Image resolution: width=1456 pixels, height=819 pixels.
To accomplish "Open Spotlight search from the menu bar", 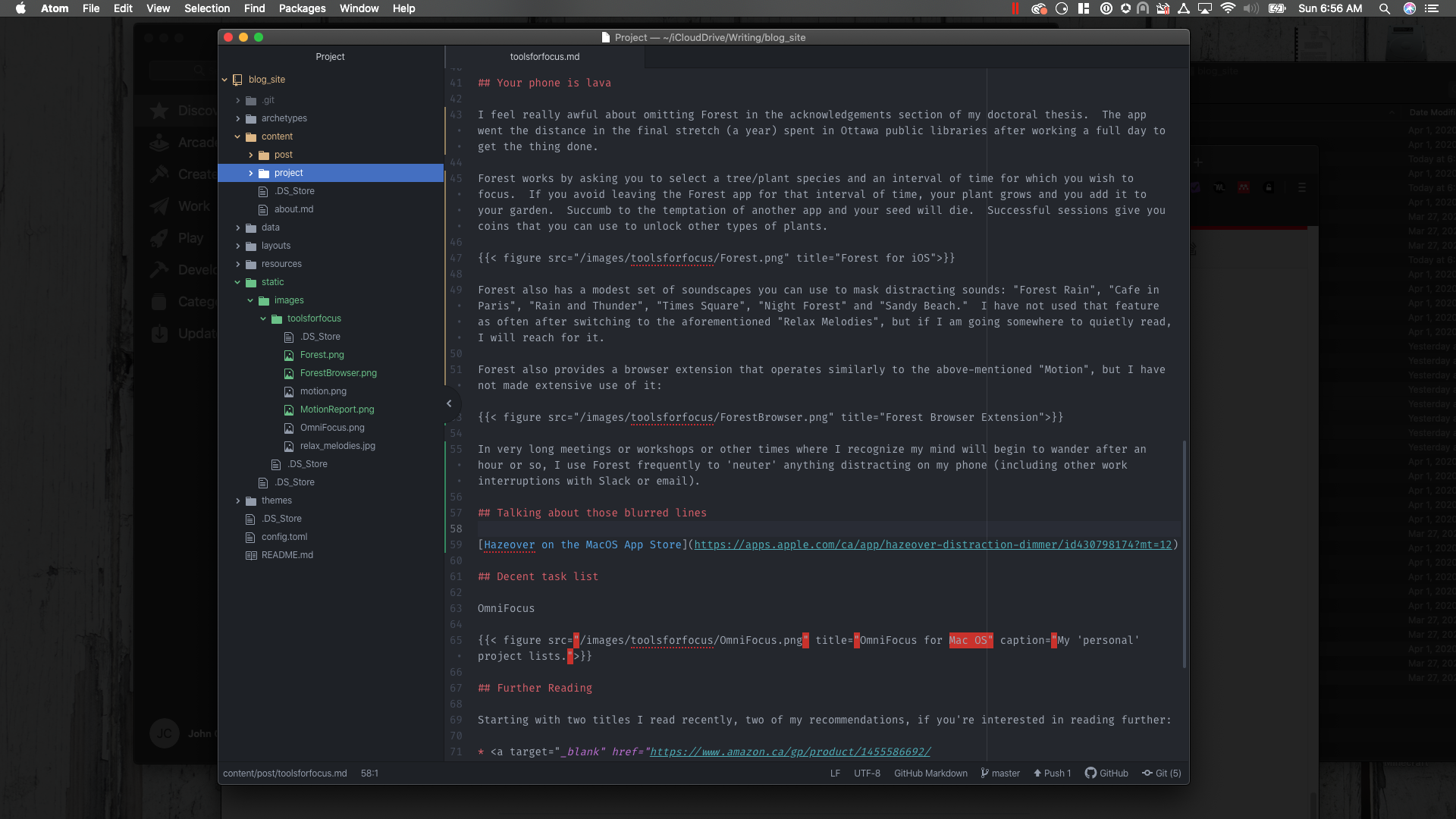I will point(1384,8).
